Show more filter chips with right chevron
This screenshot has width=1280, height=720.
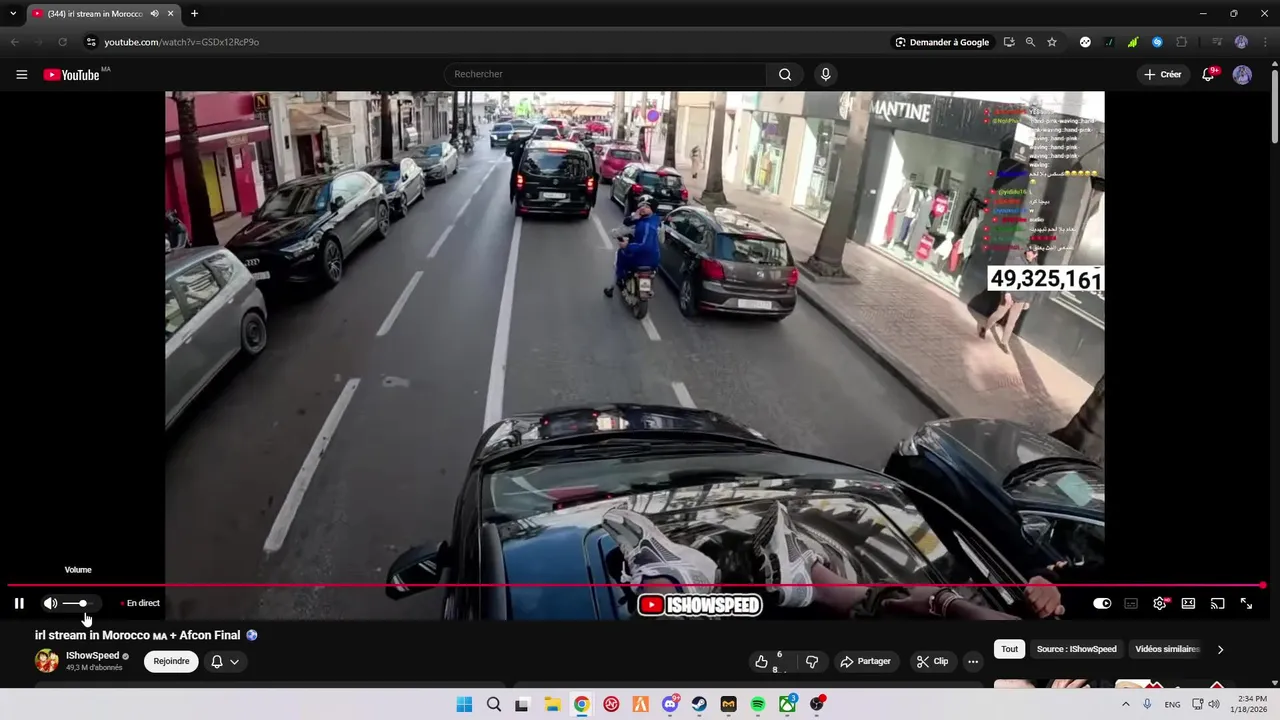point(1220,649)
